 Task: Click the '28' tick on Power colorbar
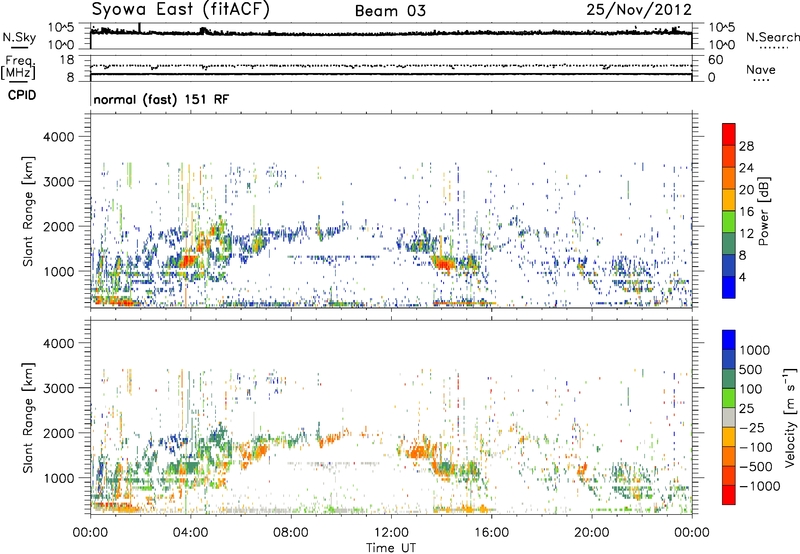point(746,146)
